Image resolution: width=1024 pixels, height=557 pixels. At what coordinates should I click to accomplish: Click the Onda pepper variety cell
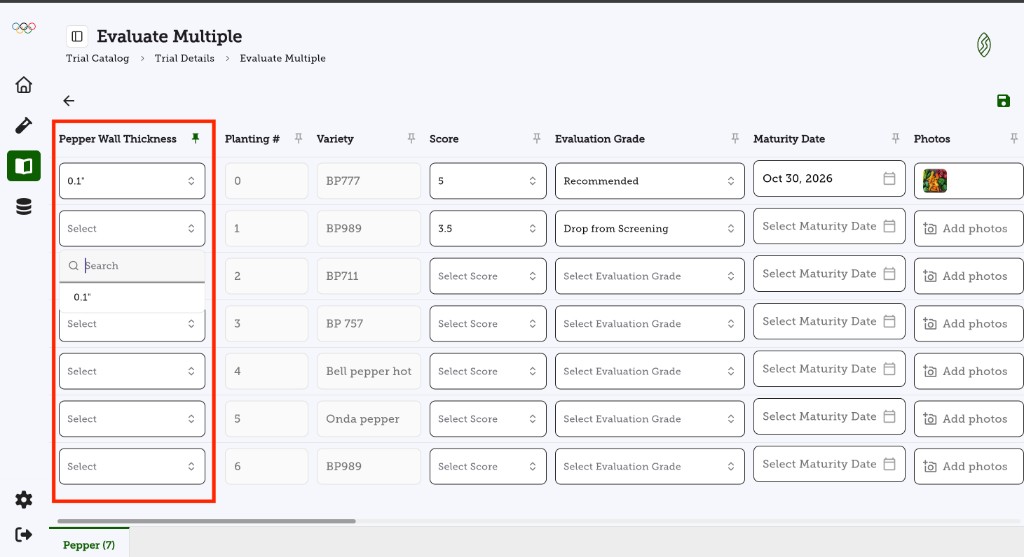tap(369, 419)
